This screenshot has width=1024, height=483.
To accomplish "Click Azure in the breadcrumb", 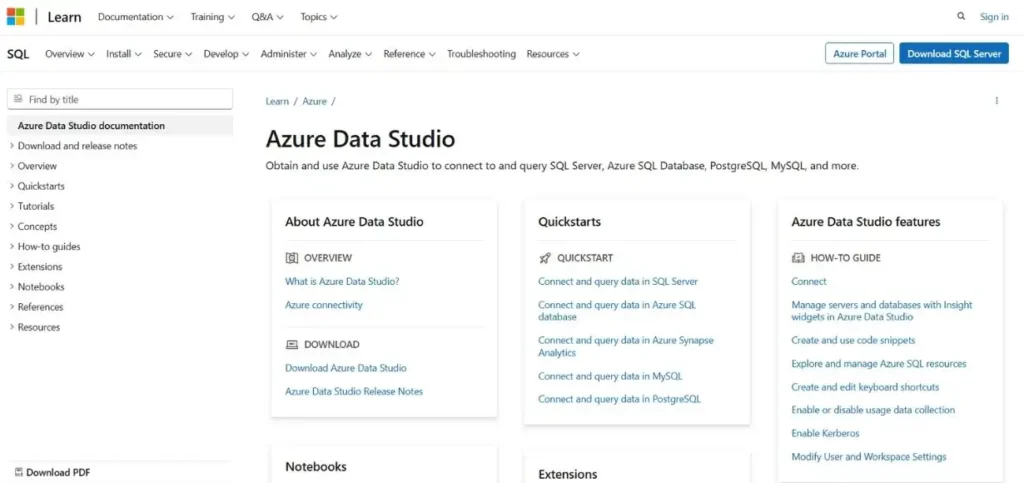I will tap(314, 101).
